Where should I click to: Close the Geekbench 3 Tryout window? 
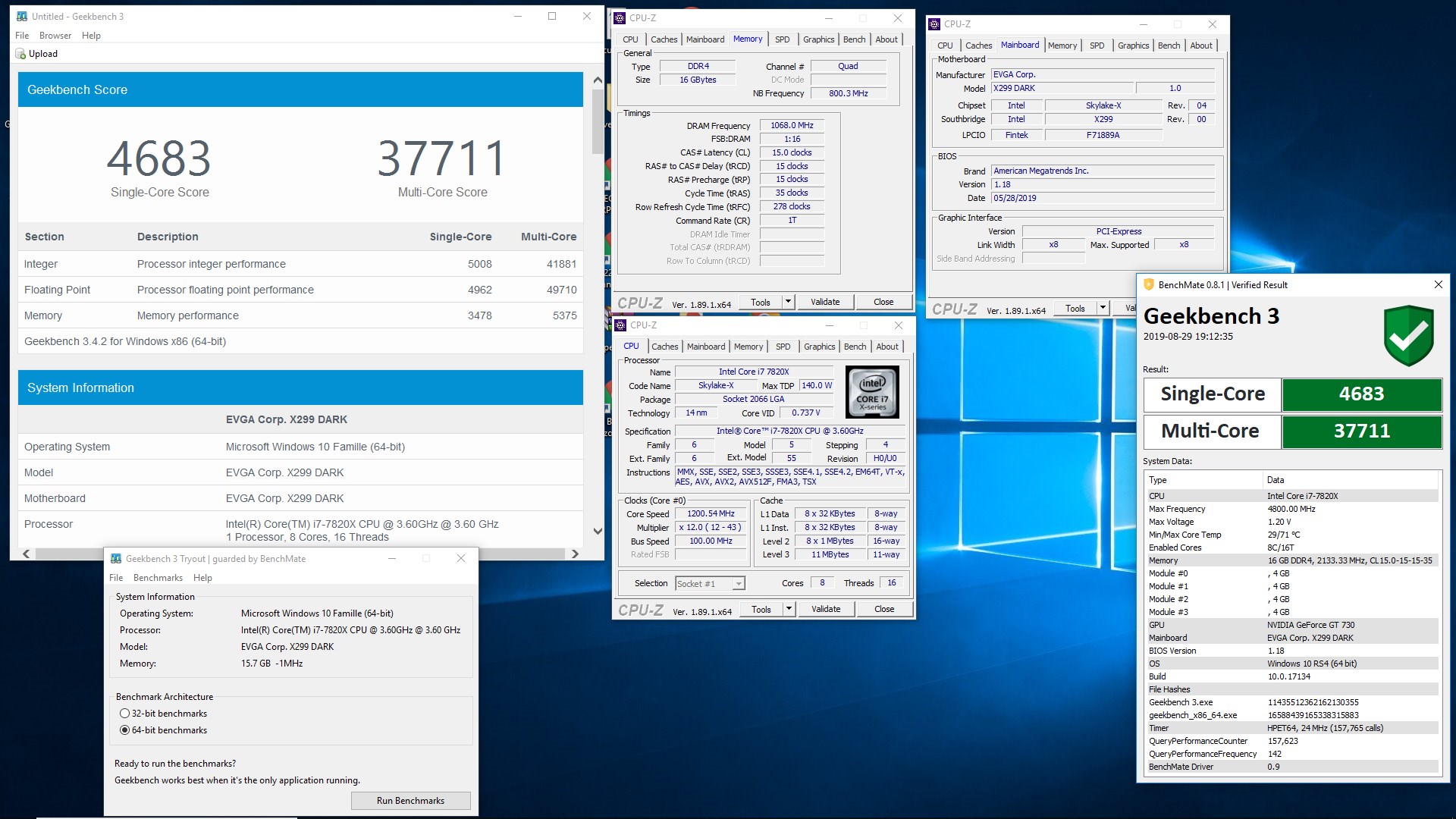460,559
